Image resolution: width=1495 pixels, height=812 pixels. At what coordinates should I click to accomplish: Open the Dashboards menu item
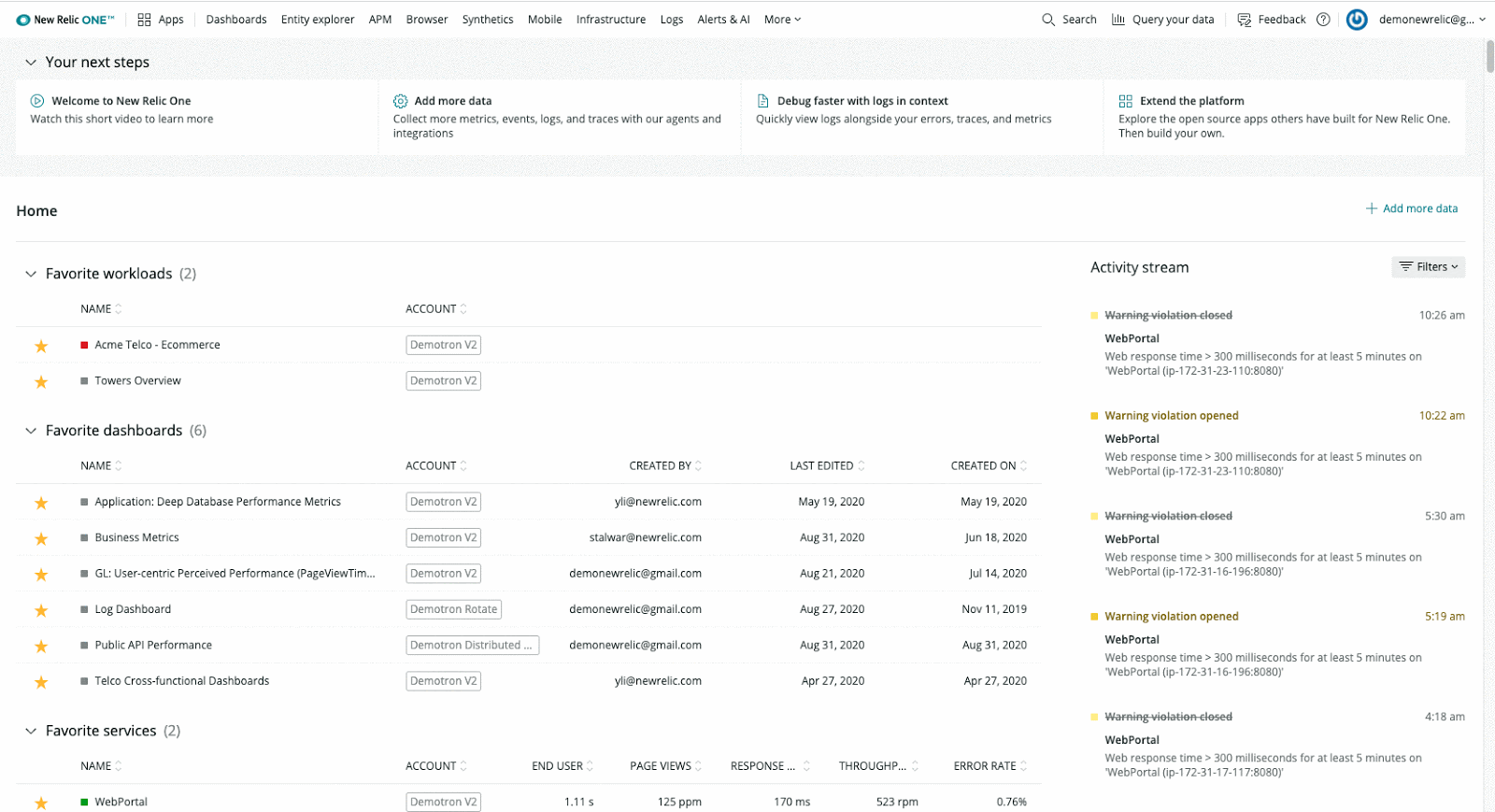click(236, 20)
